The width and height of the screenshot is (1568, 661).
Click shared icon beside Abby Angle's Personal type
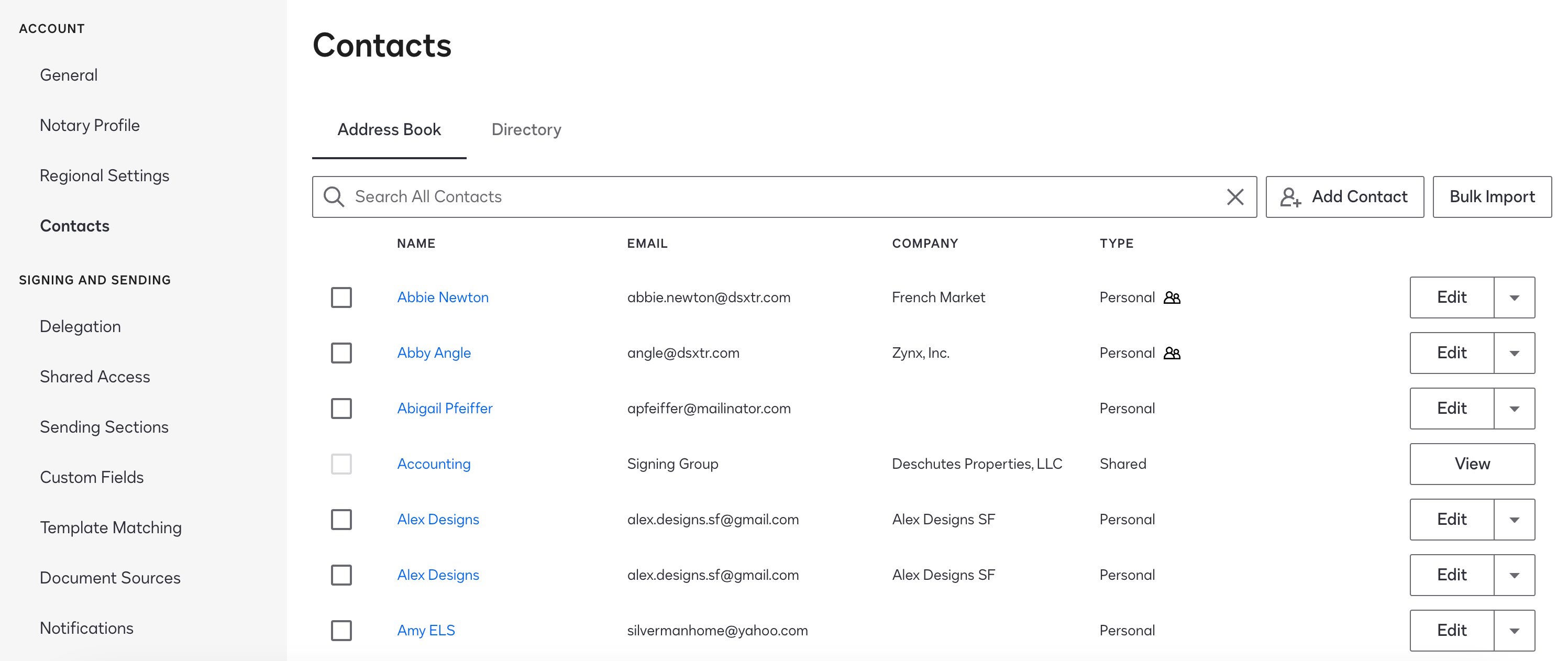(1172, 353)
